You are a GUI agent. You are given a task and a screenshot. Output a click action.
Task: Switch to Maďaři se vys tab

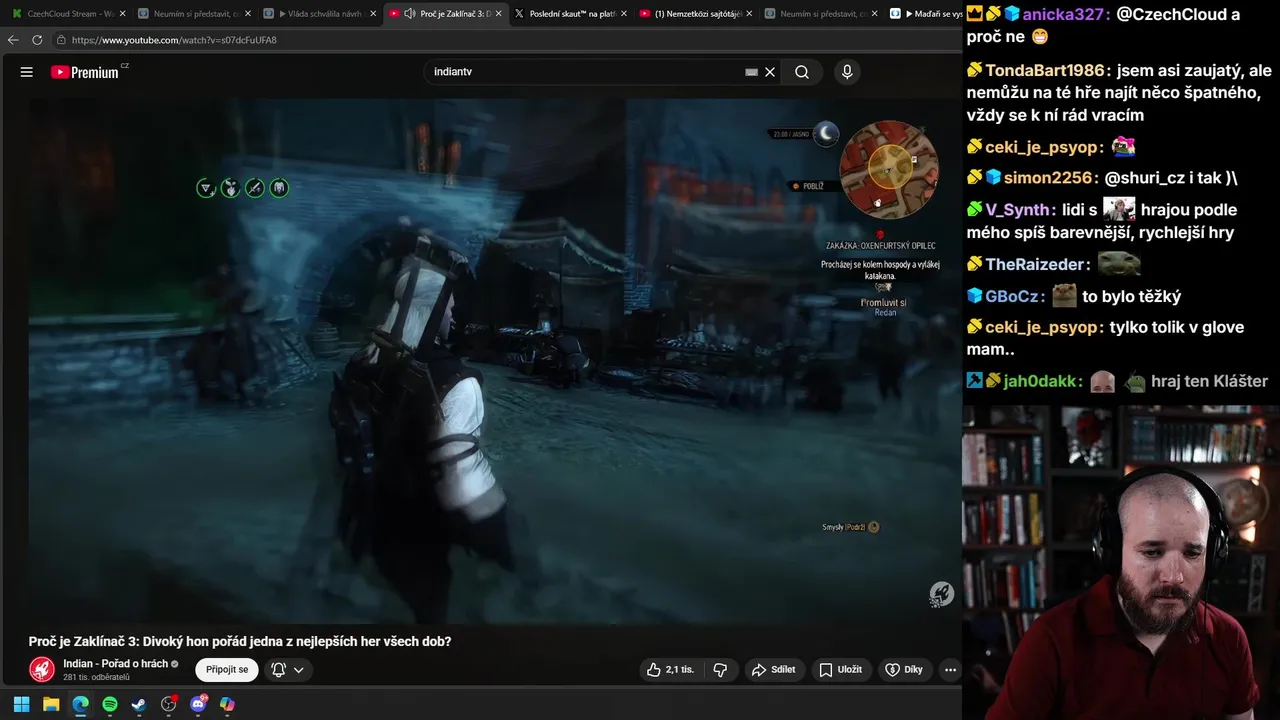click(x=925, y=14)
